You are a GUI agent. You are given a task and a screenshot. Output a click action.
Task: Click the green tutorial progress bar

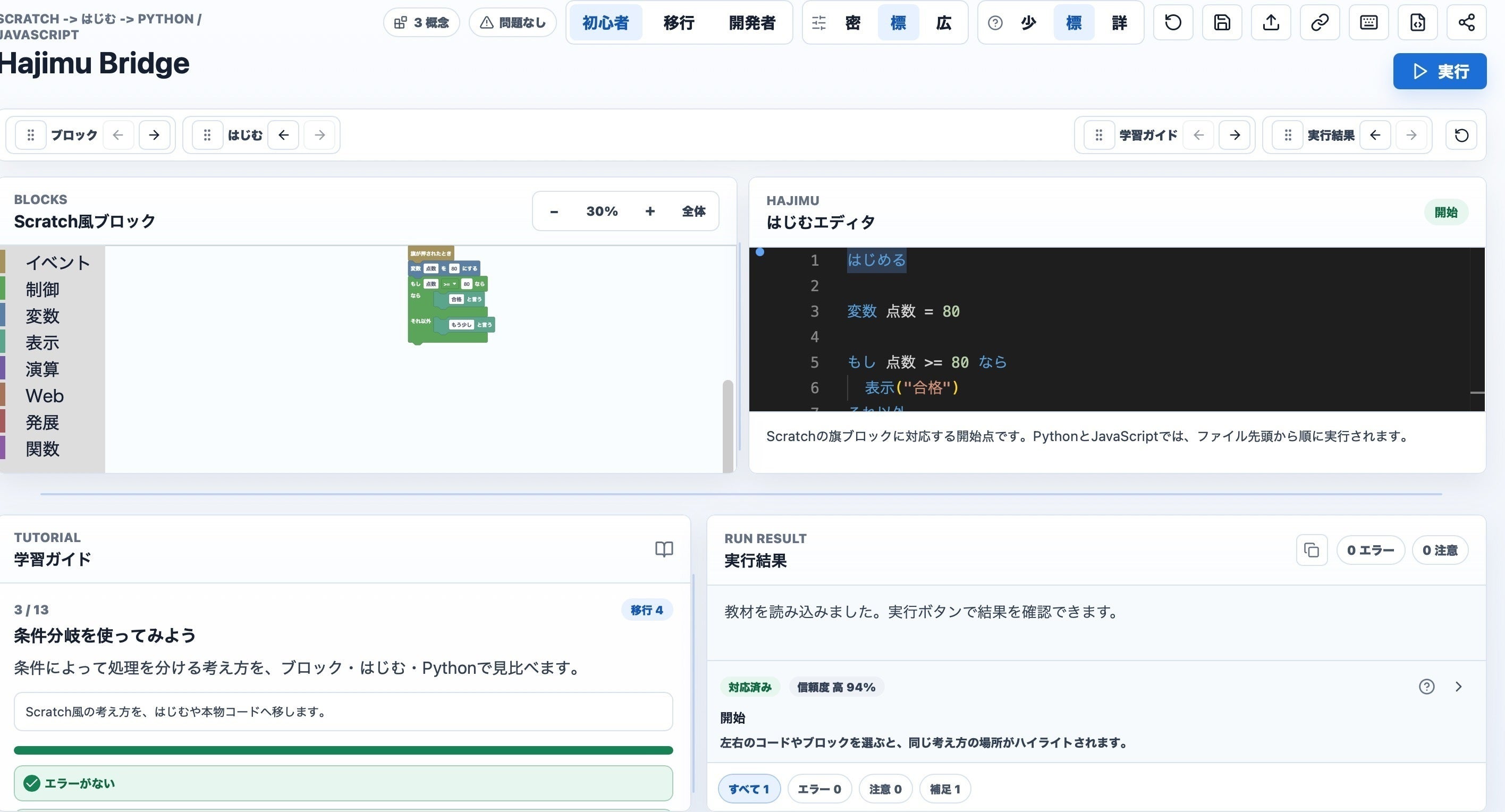[343, 750]
